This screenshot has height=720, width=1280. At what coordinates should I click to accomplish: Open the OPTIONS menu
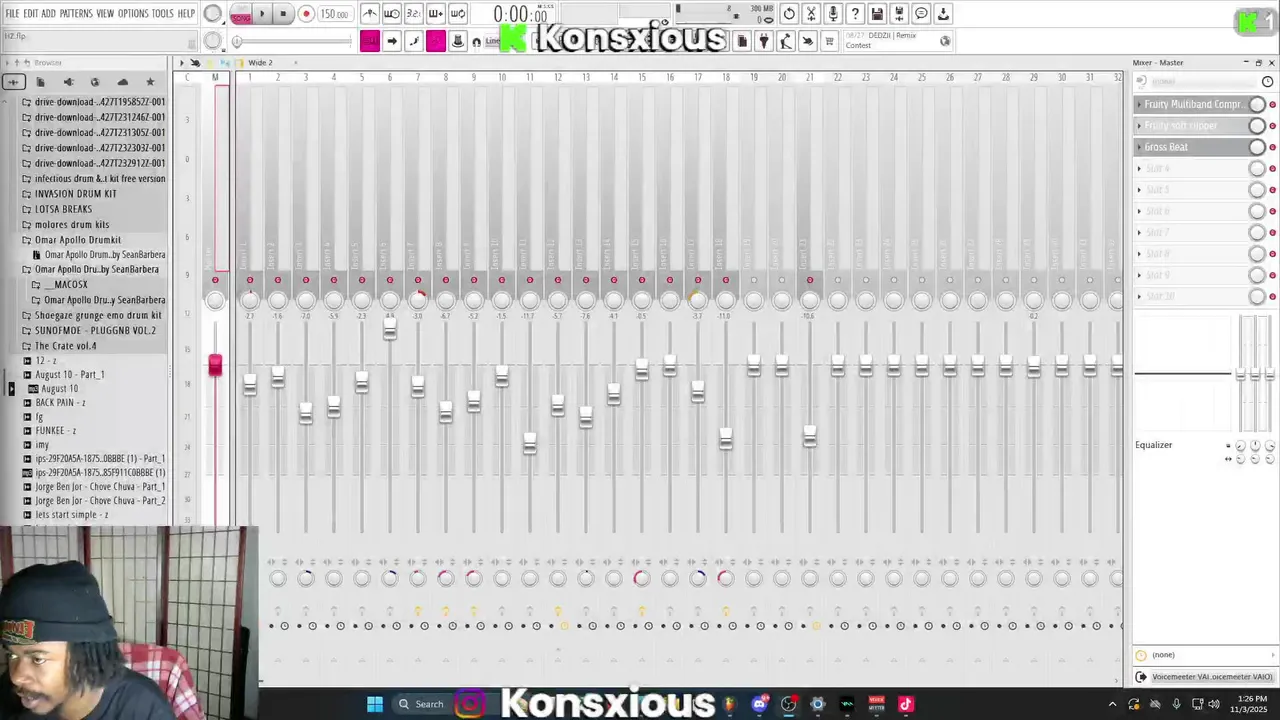click(x=133, y=14)
